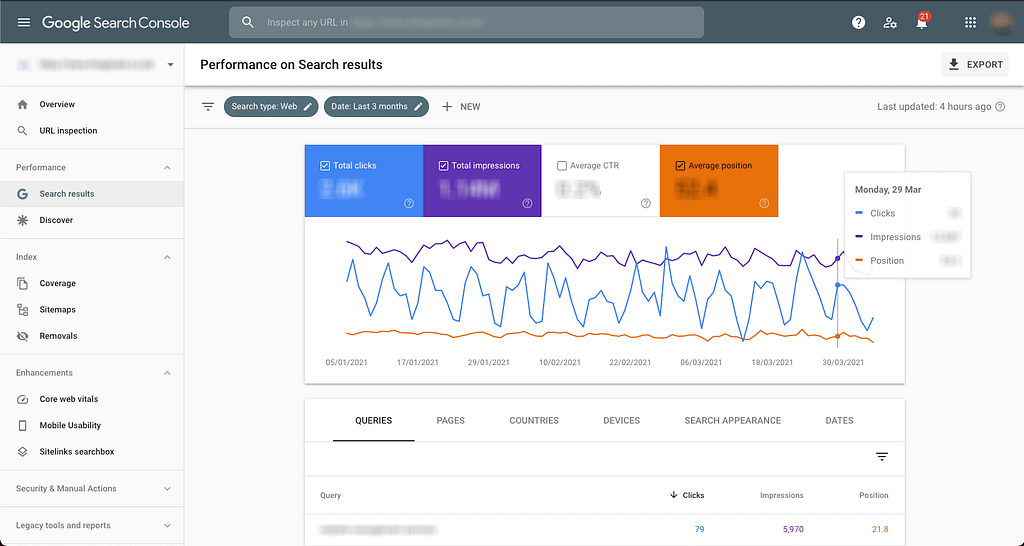Click the Removals crossed-eye icon
The width and height of the screenshot is (1024, 546).
point(22,336)
